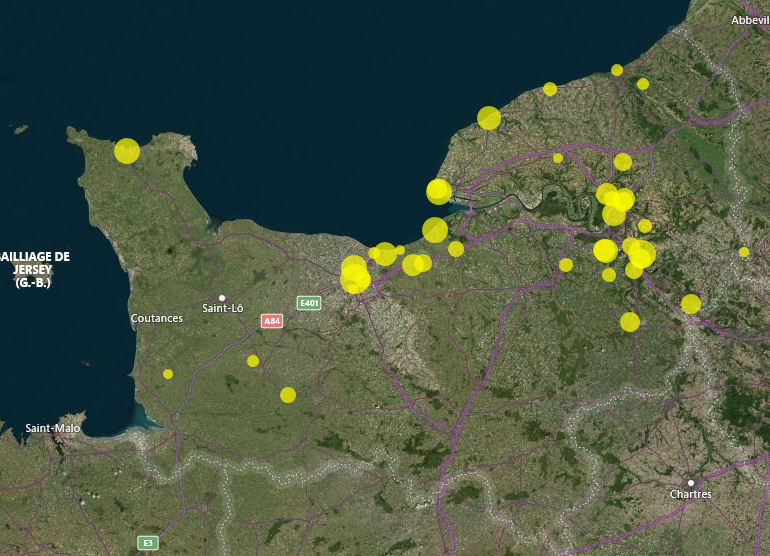
Task: Select the small bubble directly below the A84 shield
Action: click(x=253, y=361)
